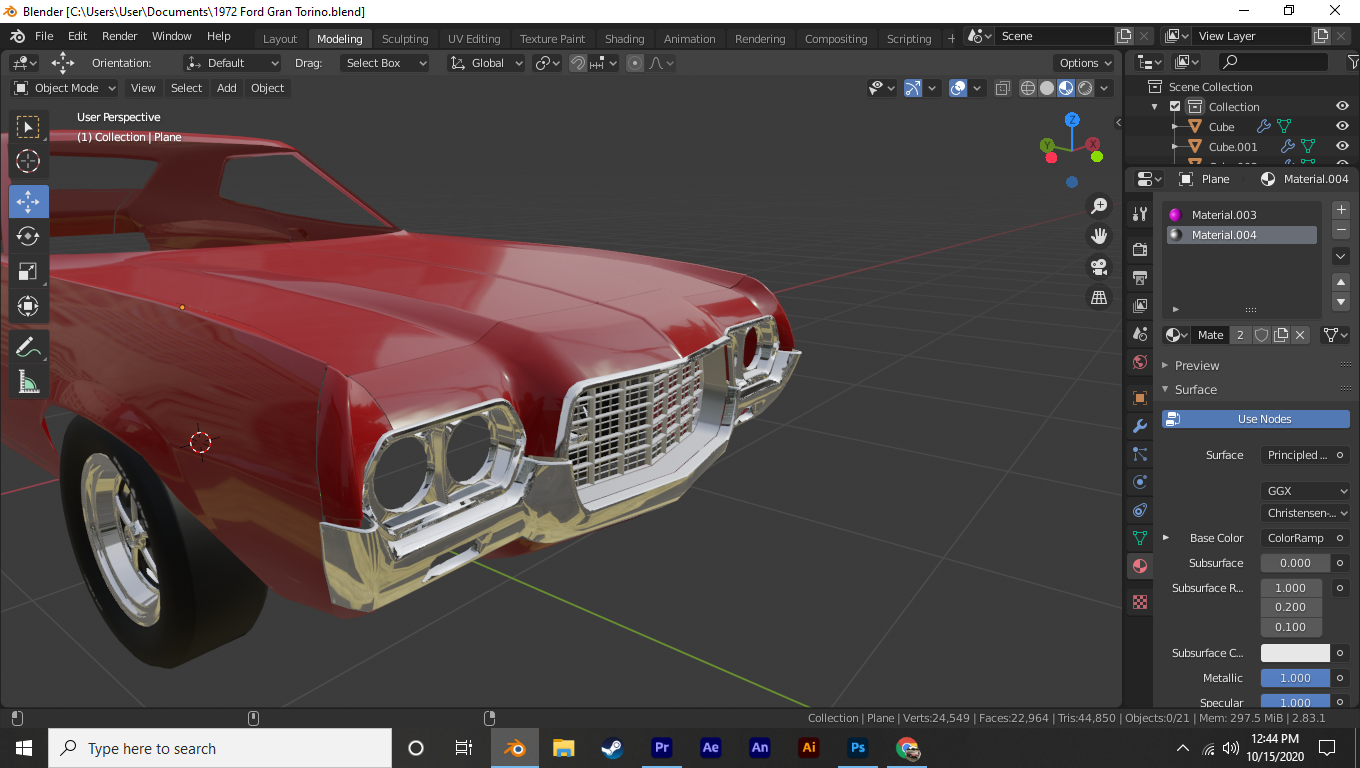Open the Scene properties tab

(x=1139, y=333)
